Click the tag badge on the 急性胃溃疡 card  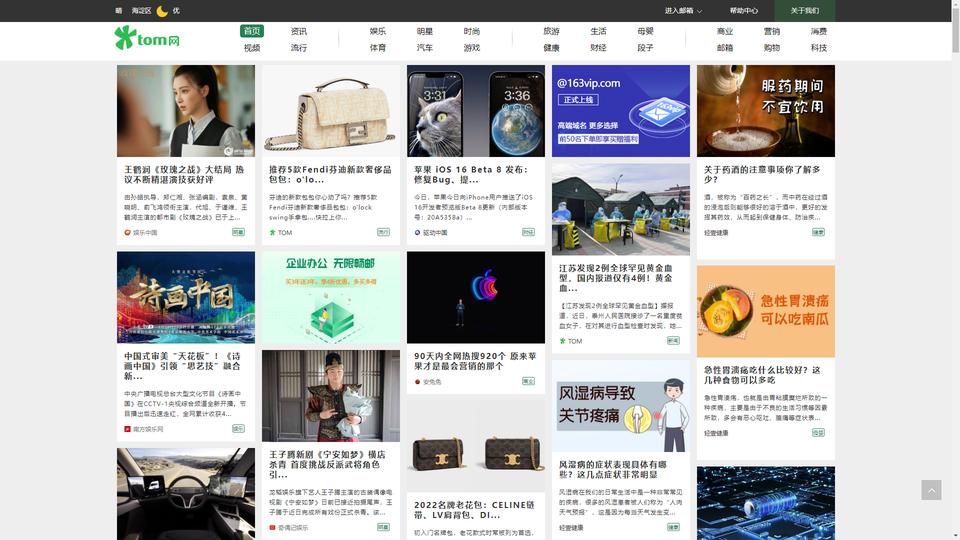click(819, 432)
